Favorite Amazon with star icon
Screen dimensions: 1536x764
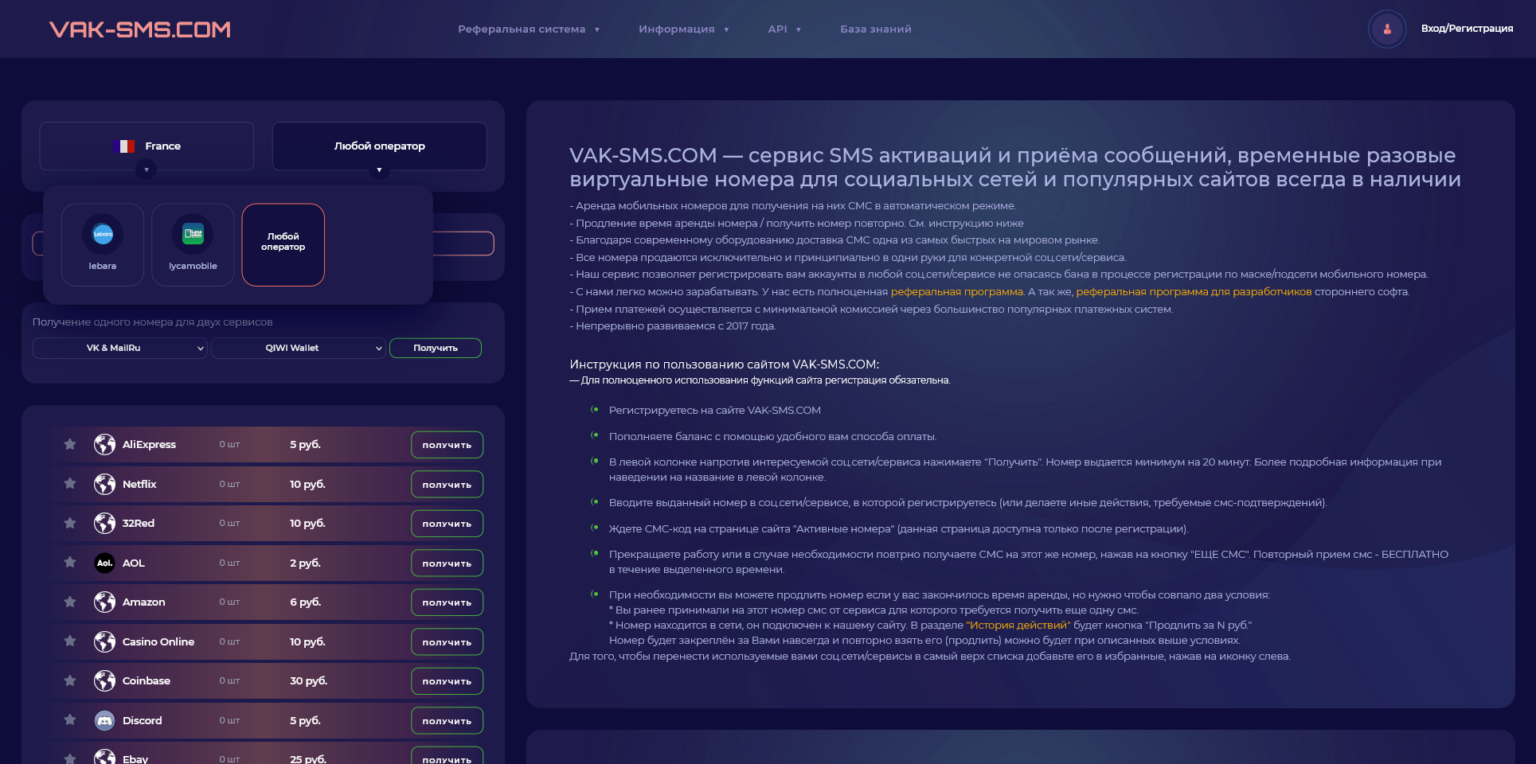click(x=70, y=602)
